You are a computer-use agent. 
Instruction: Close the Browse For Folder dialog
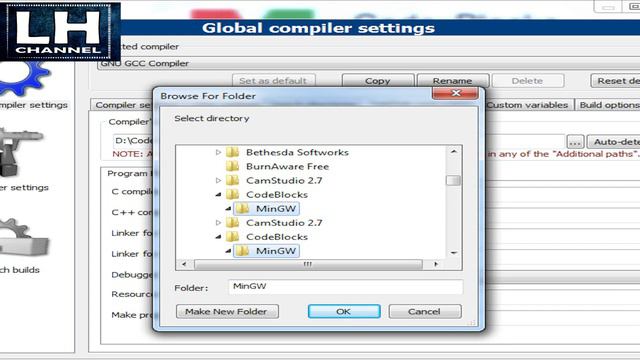point(455,93)
